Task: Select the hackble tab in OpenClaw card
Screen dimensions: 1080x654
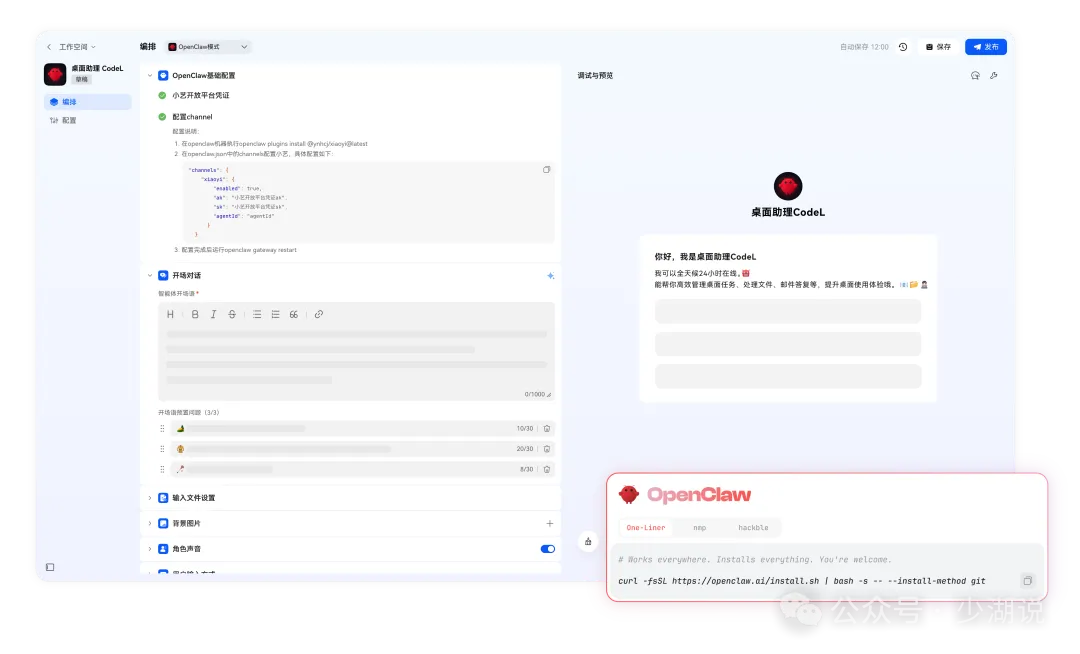Action: click(753, 528)
